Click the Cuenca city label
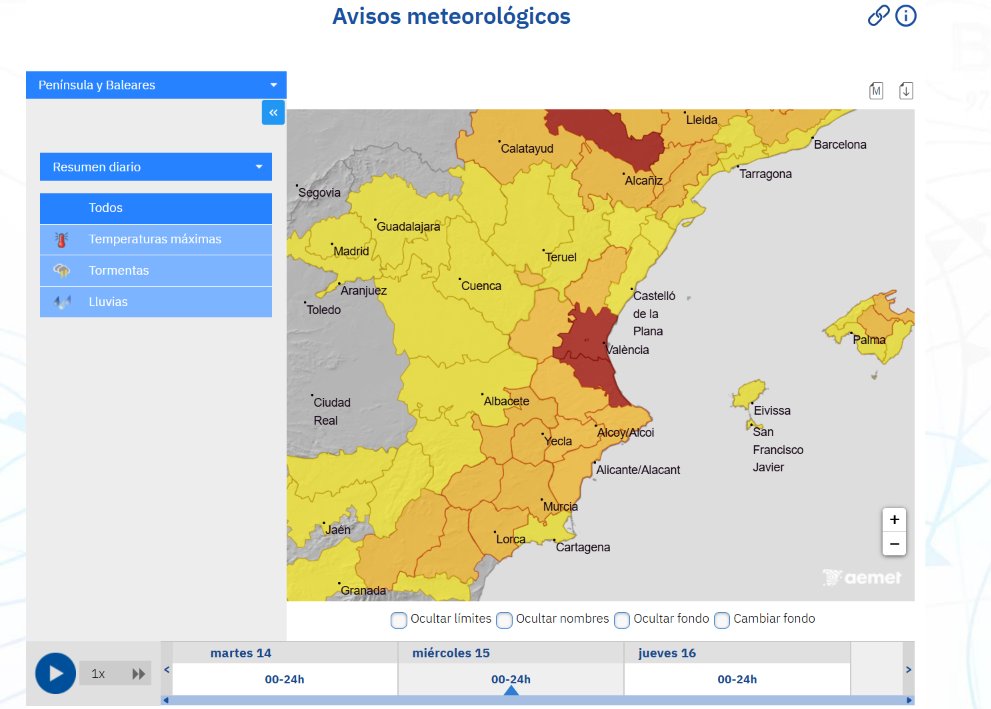 coord(481,286)
